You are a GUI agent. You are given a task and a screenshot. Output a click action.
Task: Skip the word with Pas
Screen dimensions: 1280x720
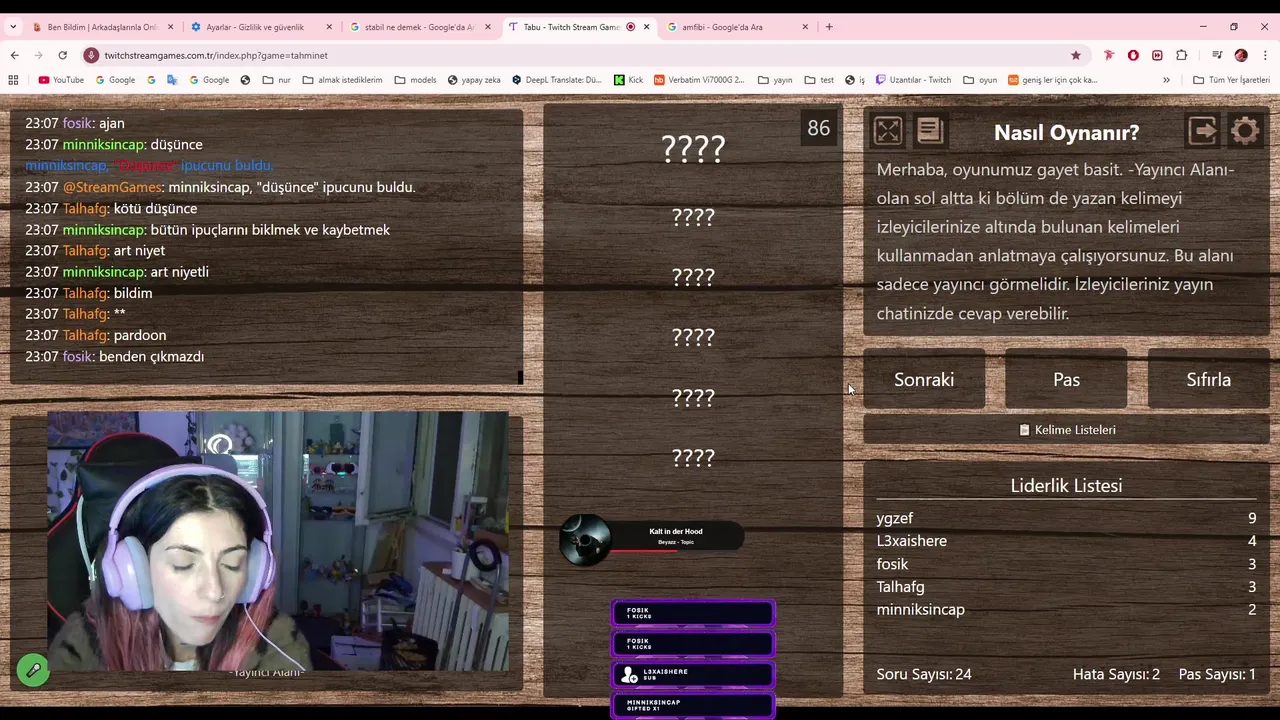(1066, 380)
